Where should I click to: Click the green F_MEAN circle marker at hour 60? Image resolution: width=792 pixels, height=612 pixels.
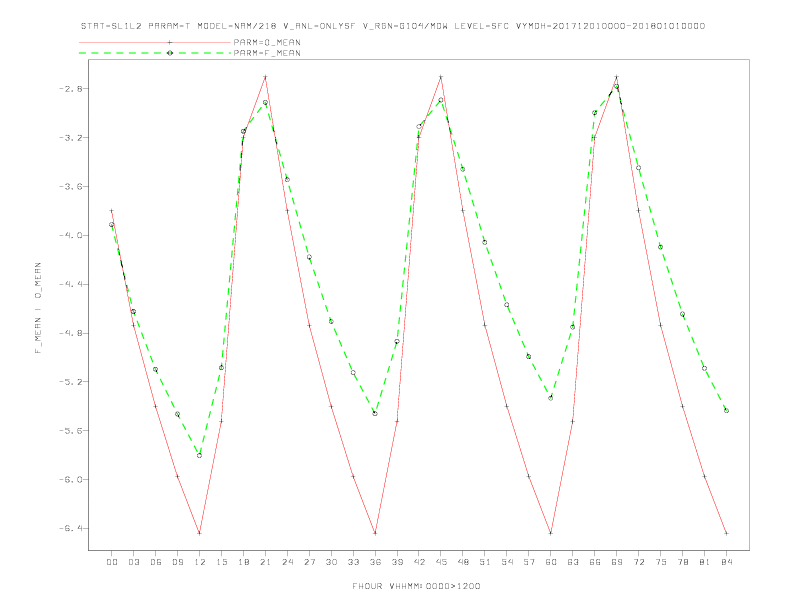coord(551,398)
